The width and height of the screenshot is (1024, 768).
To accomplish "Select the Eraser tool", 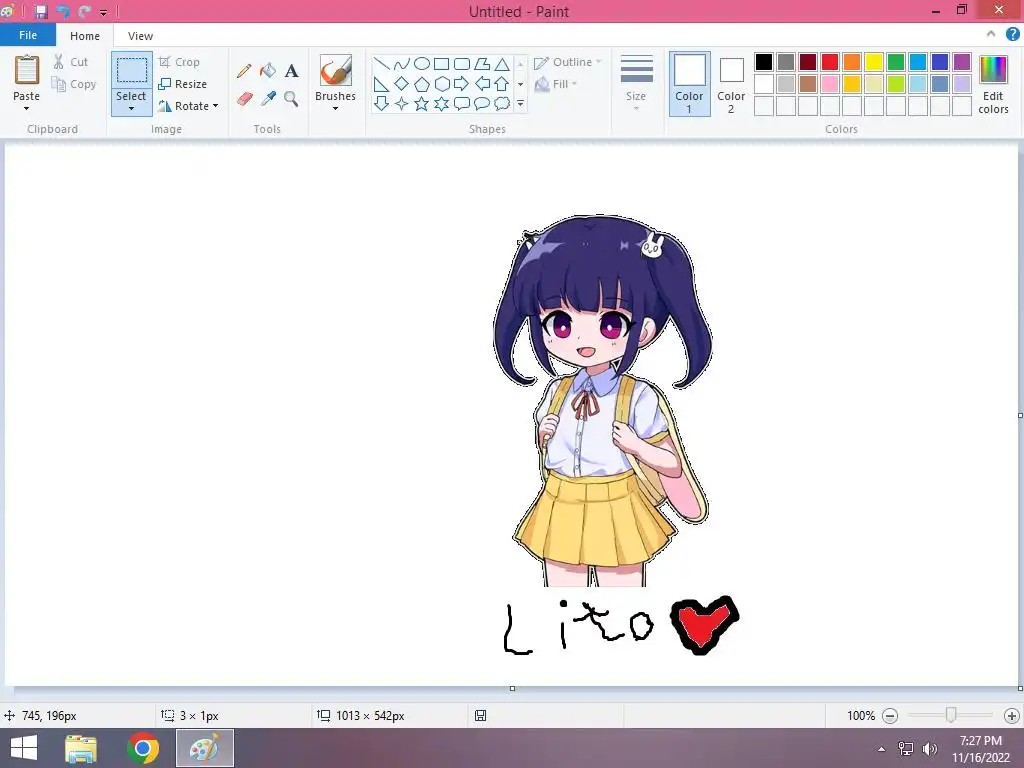I will click(x=244, y=99).
